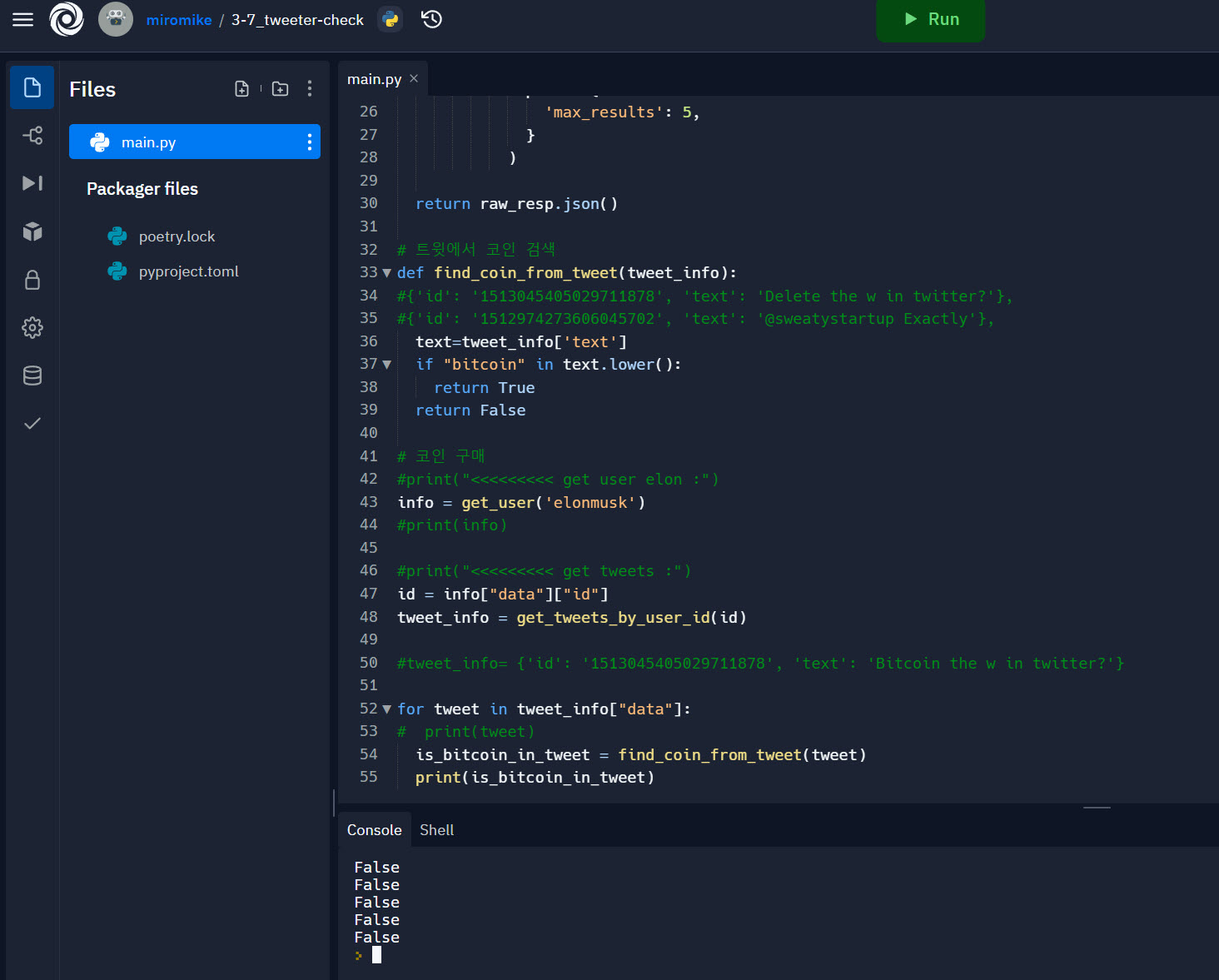Click on 'elonmusk' string in line 43
1219x980 pixels.
[590, 503]
